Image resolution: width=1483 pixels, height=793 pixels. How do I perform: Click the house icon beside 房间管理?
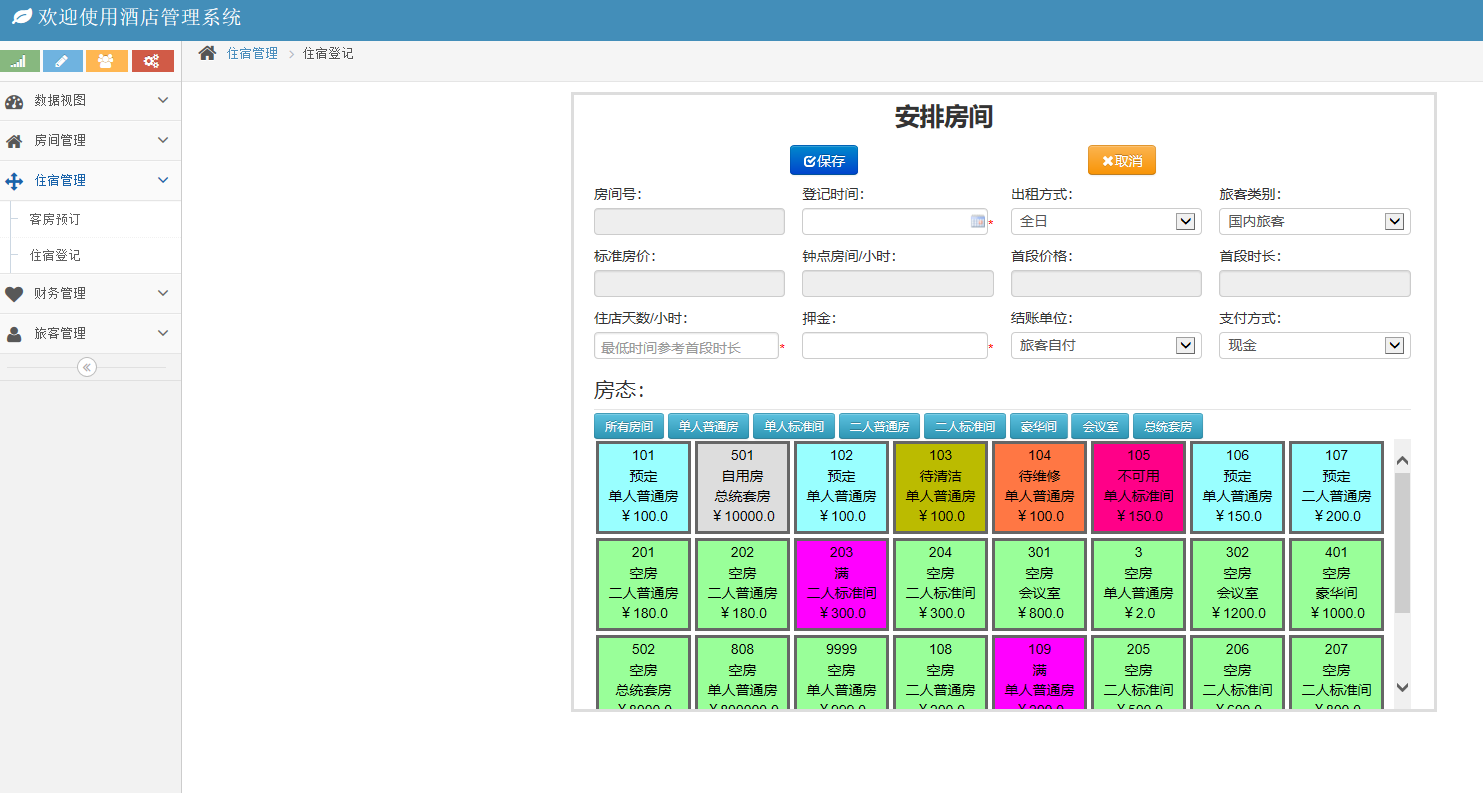click(14, 141)
